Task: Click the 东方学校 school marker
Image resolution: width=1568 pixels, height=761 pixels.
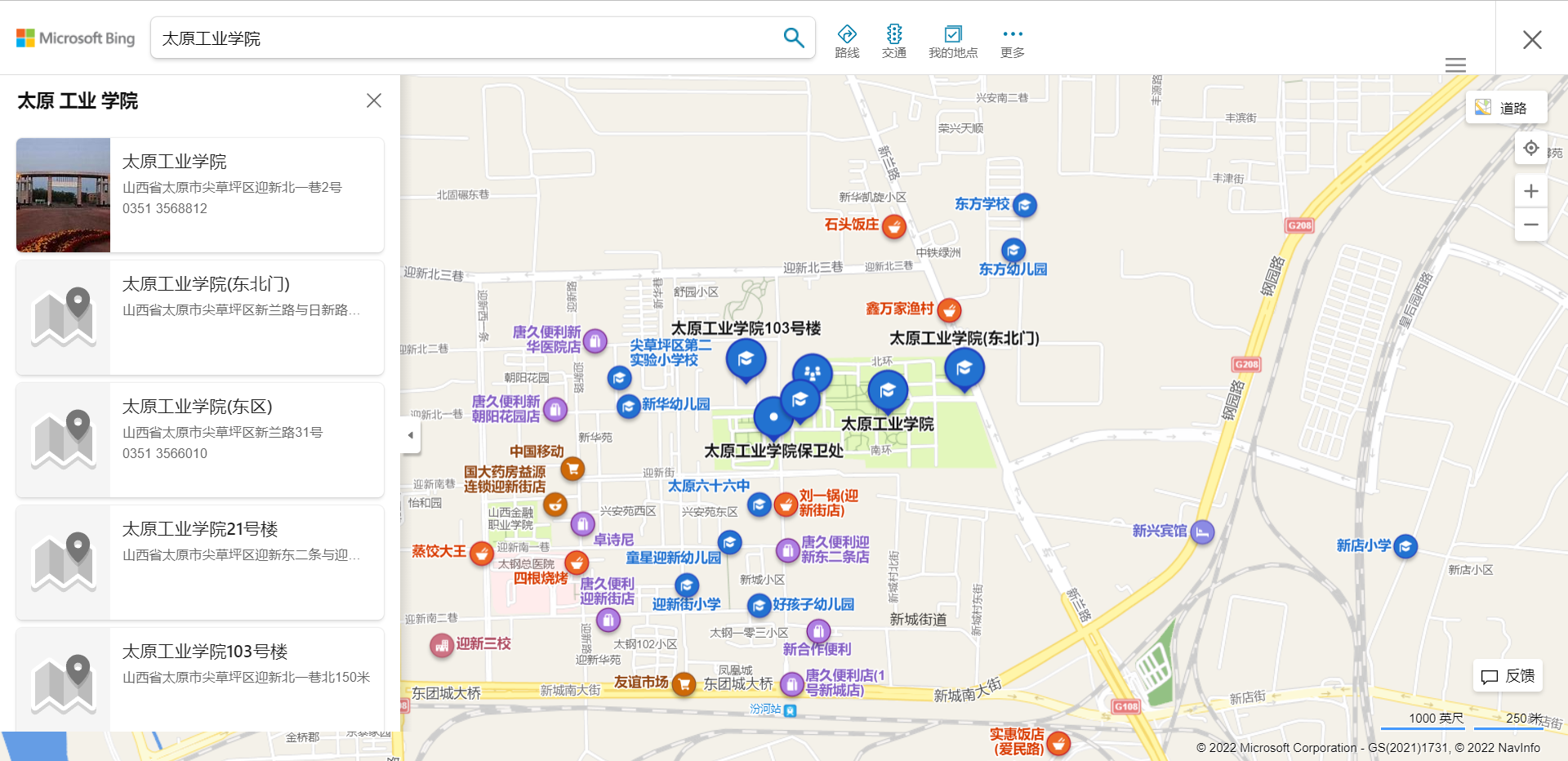Action: click(1025, 205)
